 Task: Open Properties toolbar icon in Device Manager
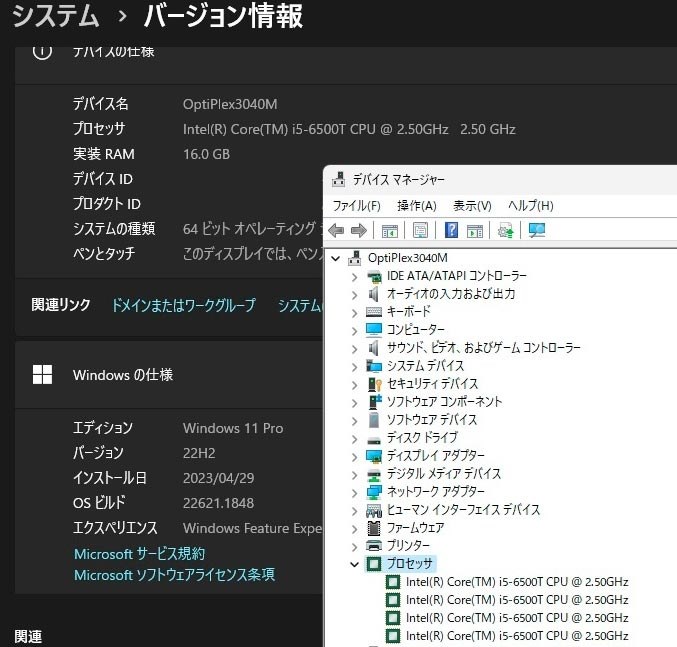(x=420, y=230)
